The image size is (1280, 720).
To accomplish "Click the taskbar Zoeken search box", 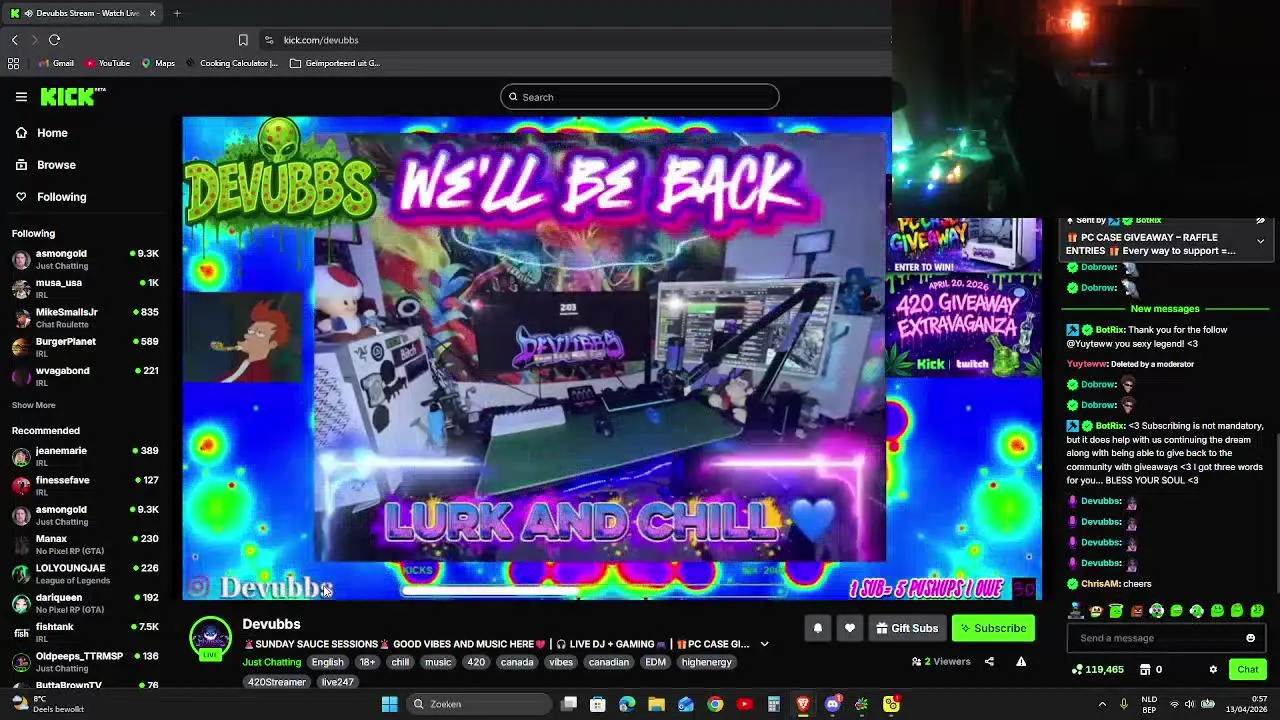I will coord(480,704).
